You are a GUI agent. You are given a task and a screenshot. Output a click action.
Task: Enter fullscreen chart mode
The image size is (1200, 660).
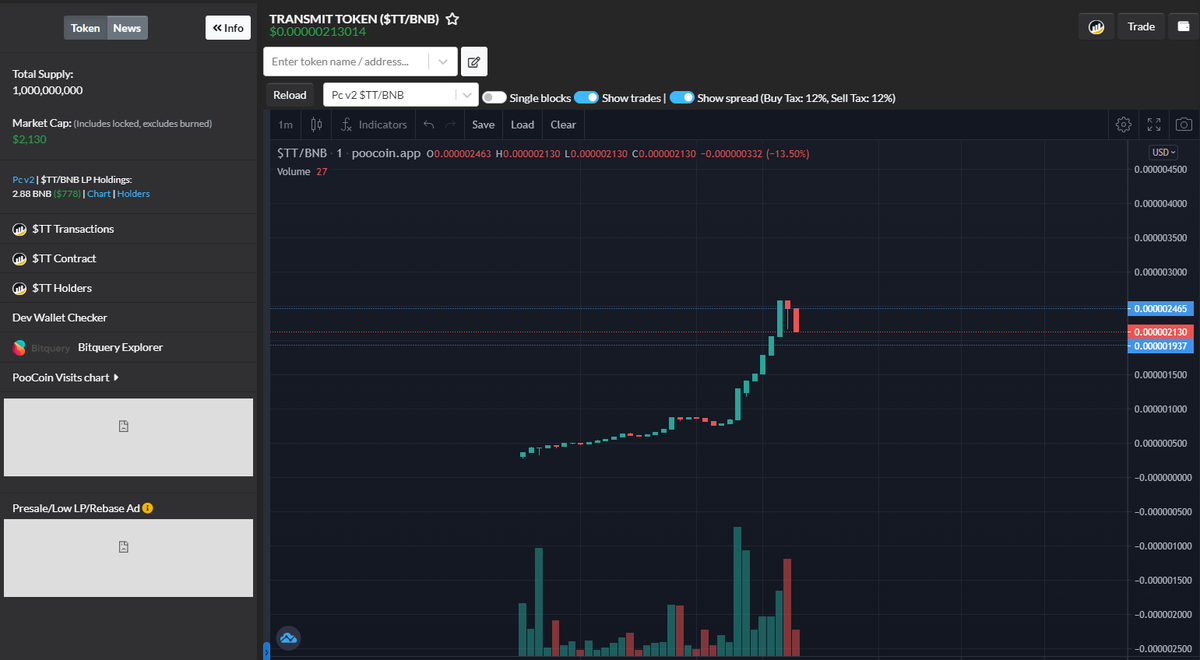1154,125
